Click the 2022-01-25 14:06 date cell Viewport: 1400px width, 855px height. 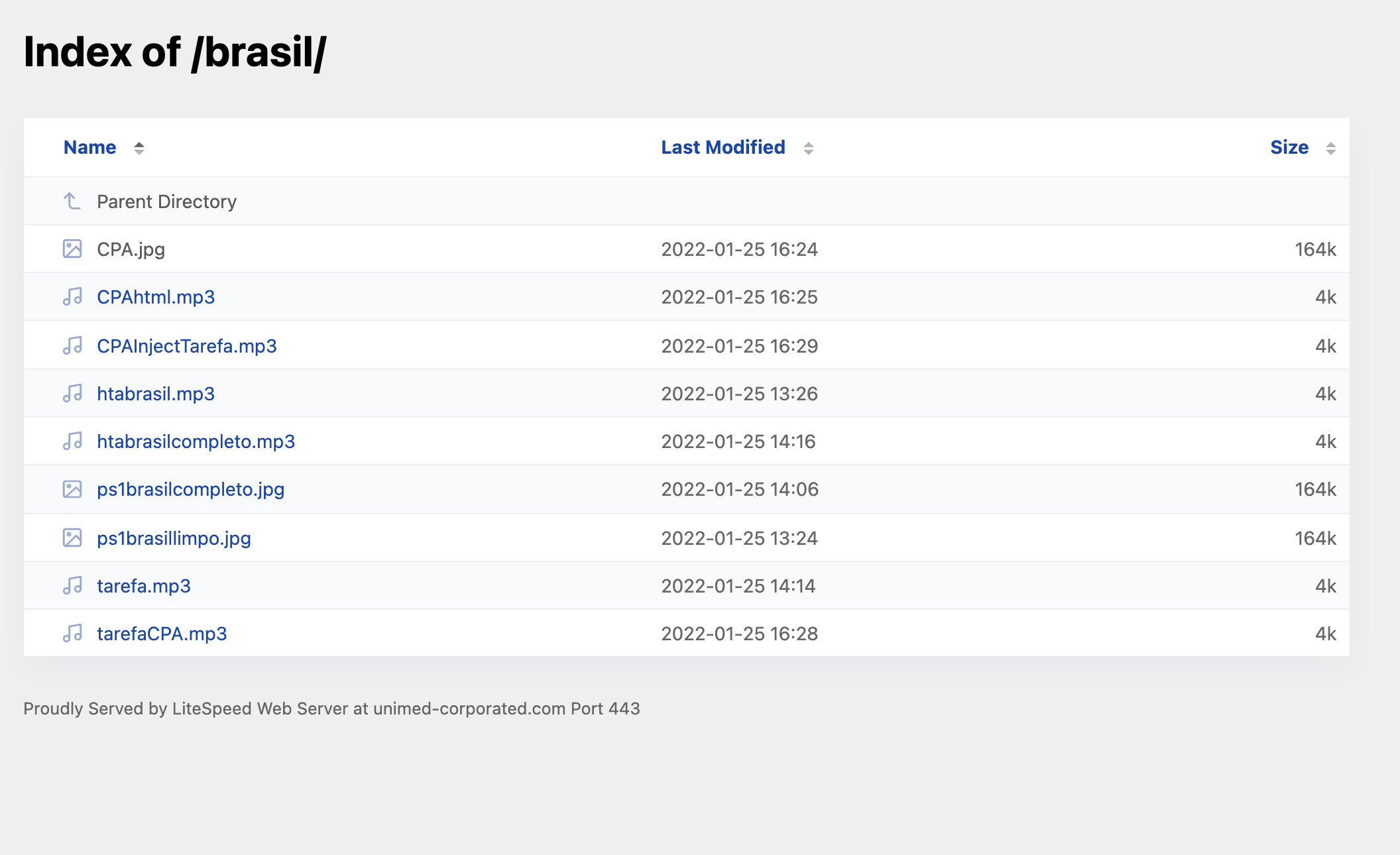(x=740, y=489)
